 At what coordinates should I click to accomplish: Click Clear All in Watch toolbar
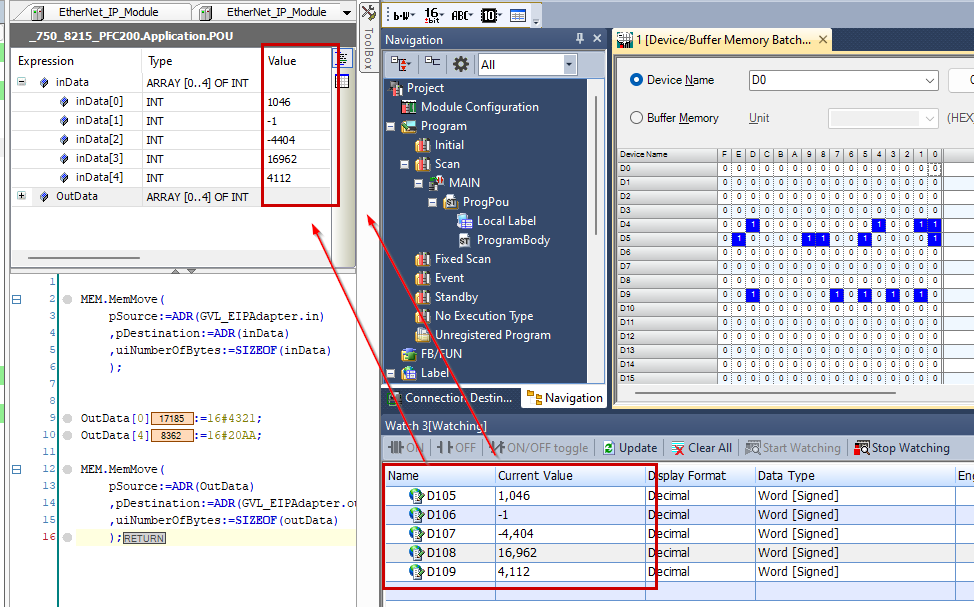[701, 448]
